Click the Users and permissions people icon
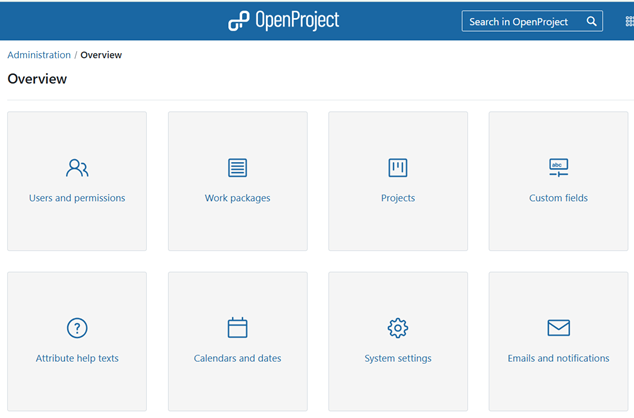The height and width of the screenshot is (418, 634). (77, 168)
